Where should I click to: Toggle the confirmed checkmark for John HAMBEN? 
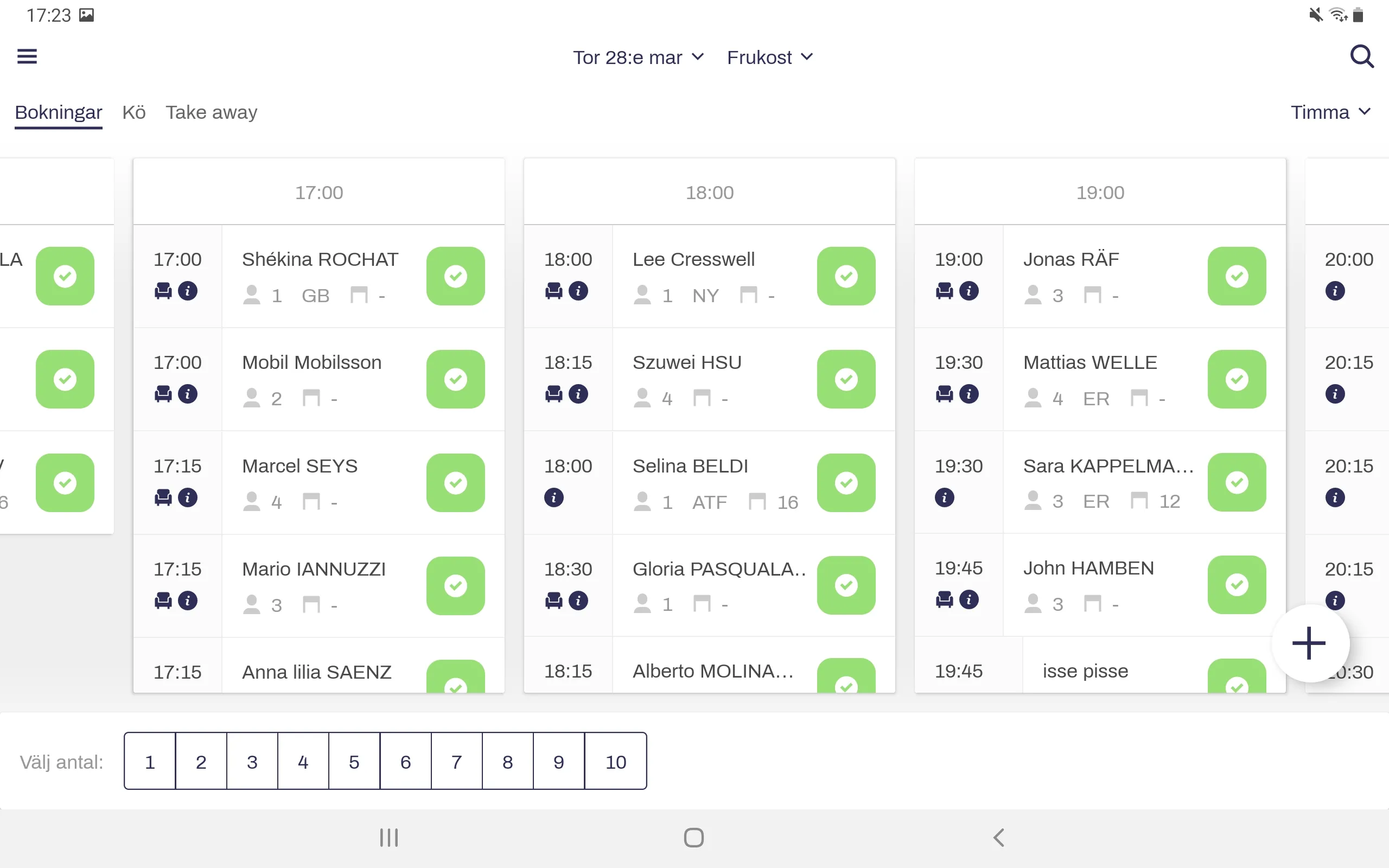click(x=1236, y=585)
